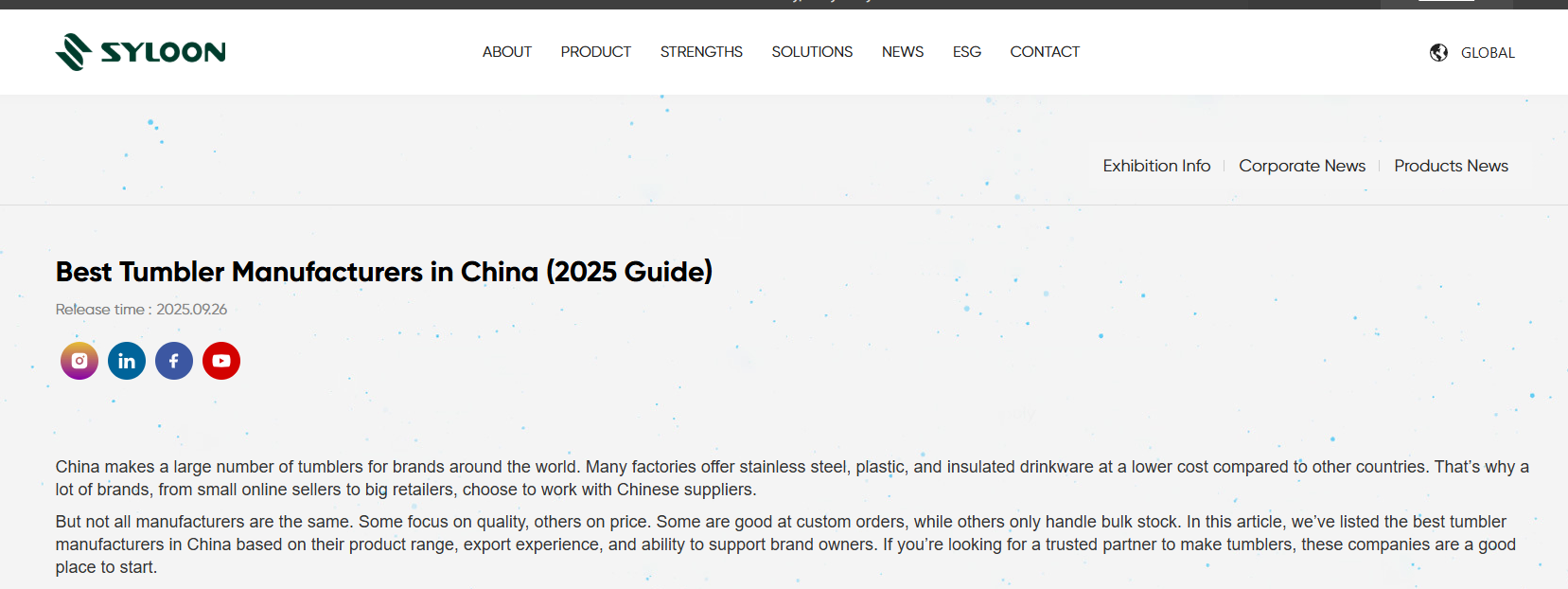Go to Exhibition Info category
The width and height of the screenshot is (1568, 589).
1156,166
